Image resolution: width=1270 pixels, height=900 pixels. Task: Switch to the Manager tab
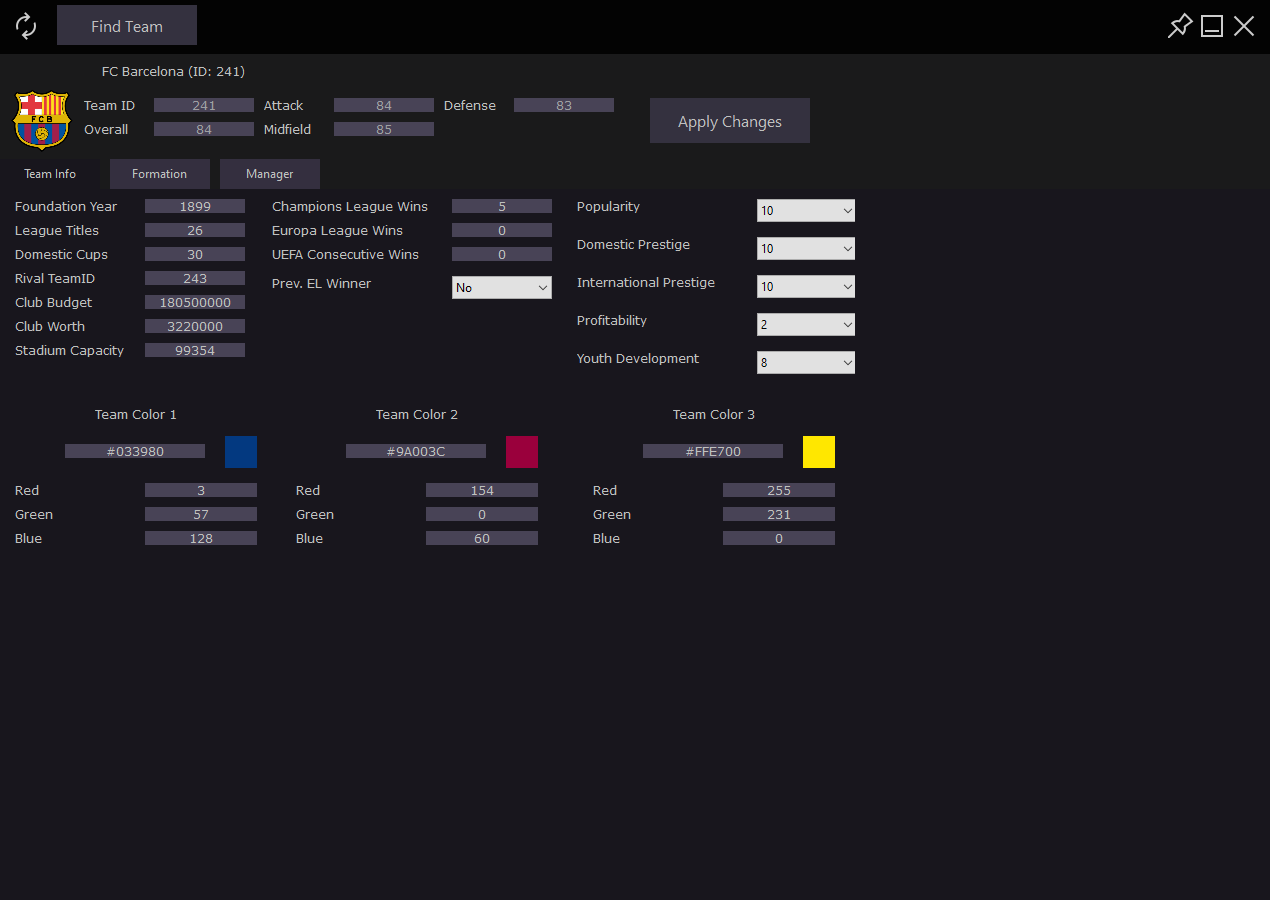269,173
